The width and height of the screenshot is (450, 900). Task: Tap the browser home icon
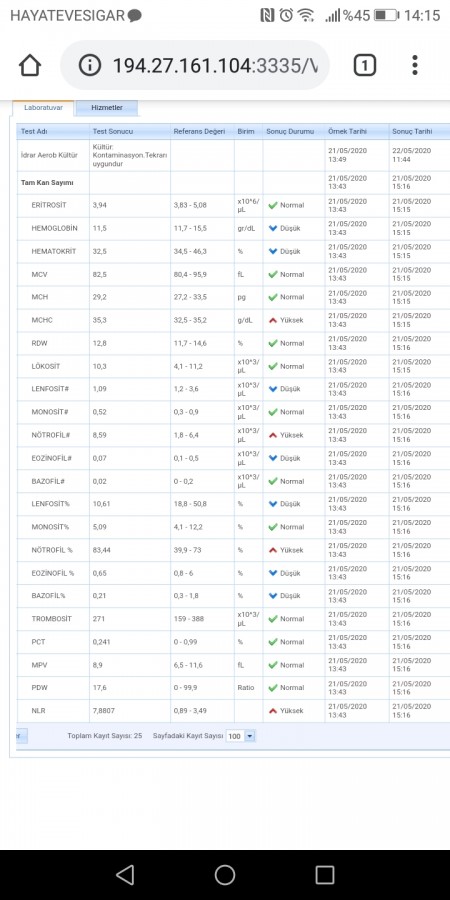click(x=30, y=65)
